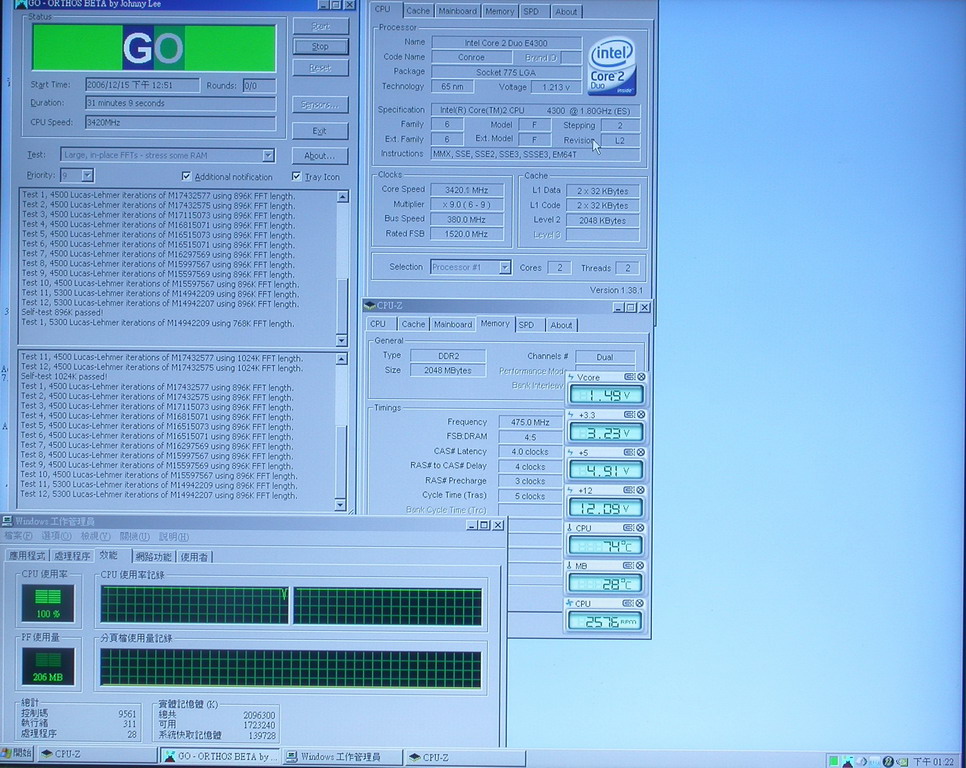Image resolution: width=966 pixels, height=768 pixels.
Task: Close the MB temperature sensor
Action: pyautogui.click(x=641, y=565)
